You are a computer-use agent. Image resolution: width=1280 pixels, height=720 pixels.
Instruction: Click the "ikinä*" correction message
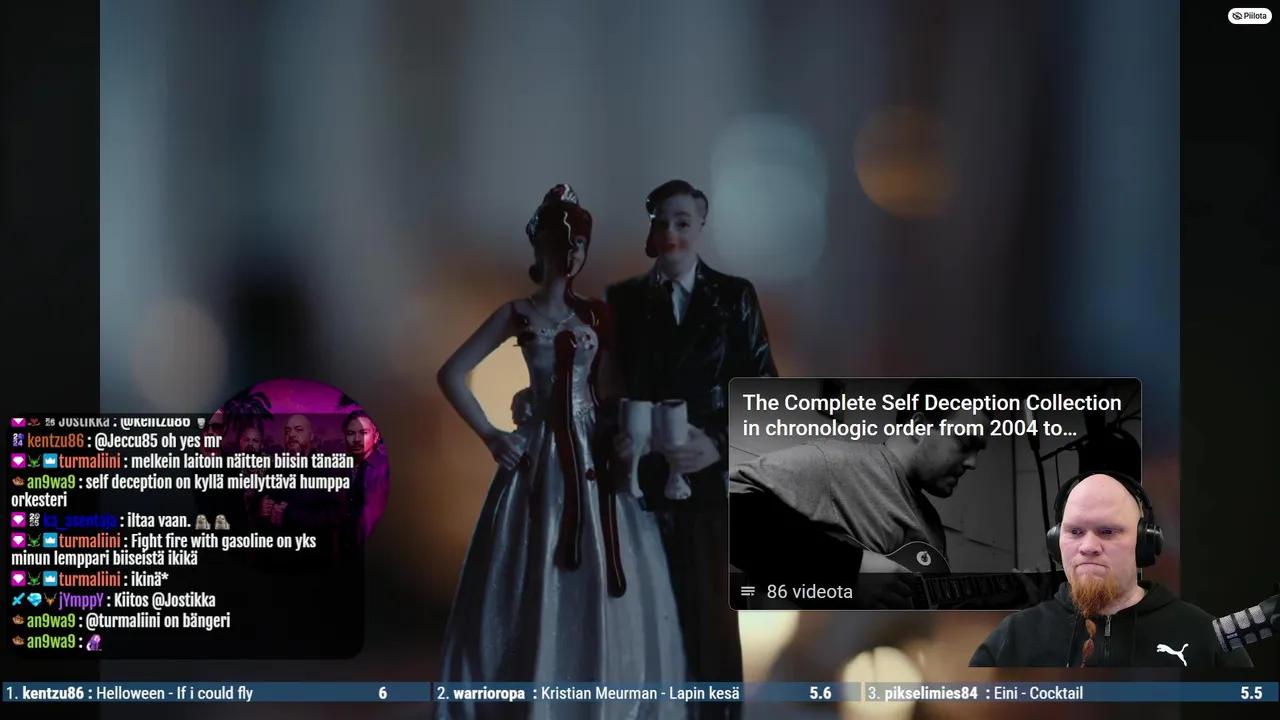coord(150,580)
